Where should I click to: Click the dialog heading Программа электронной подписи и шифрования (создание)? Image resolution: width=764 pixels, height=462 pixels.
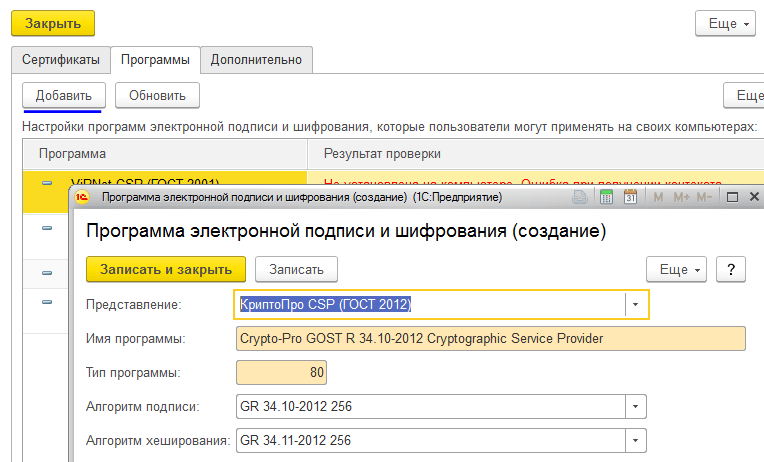tap(346, 231)
